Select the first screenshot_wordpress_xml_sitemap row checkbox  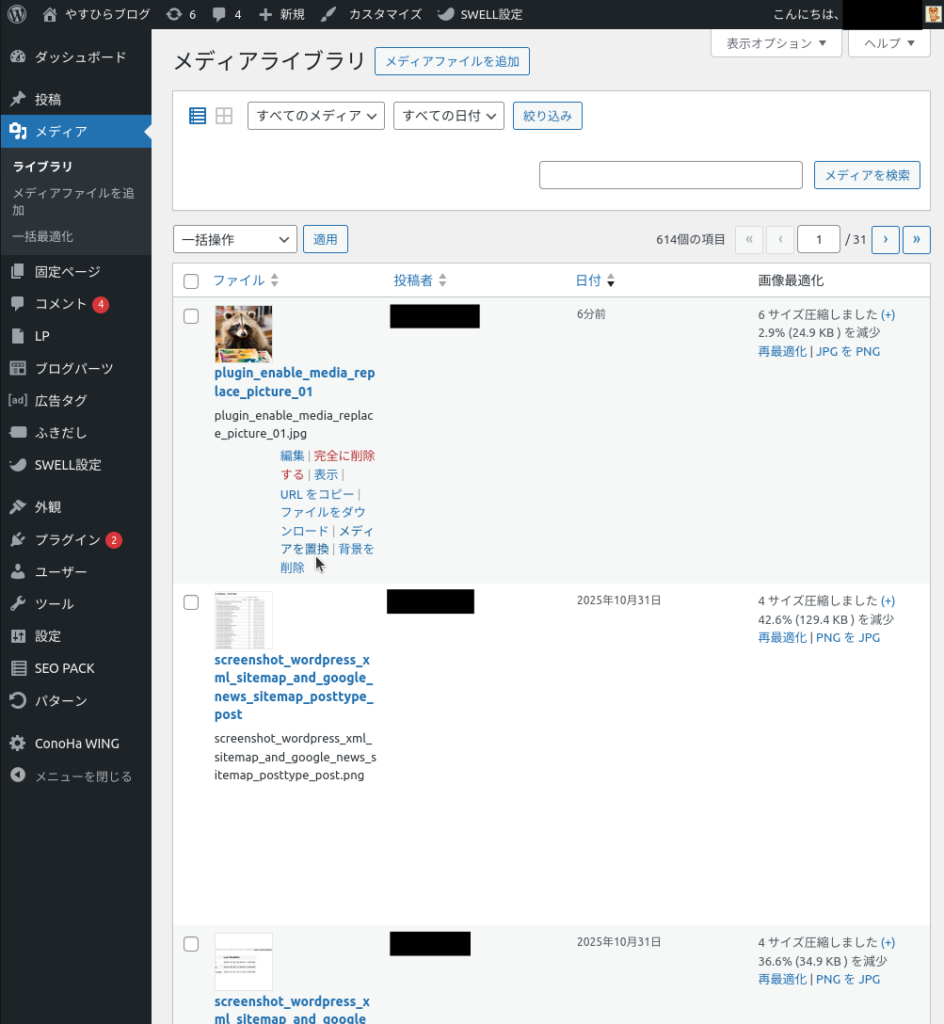tap(191, 602)
